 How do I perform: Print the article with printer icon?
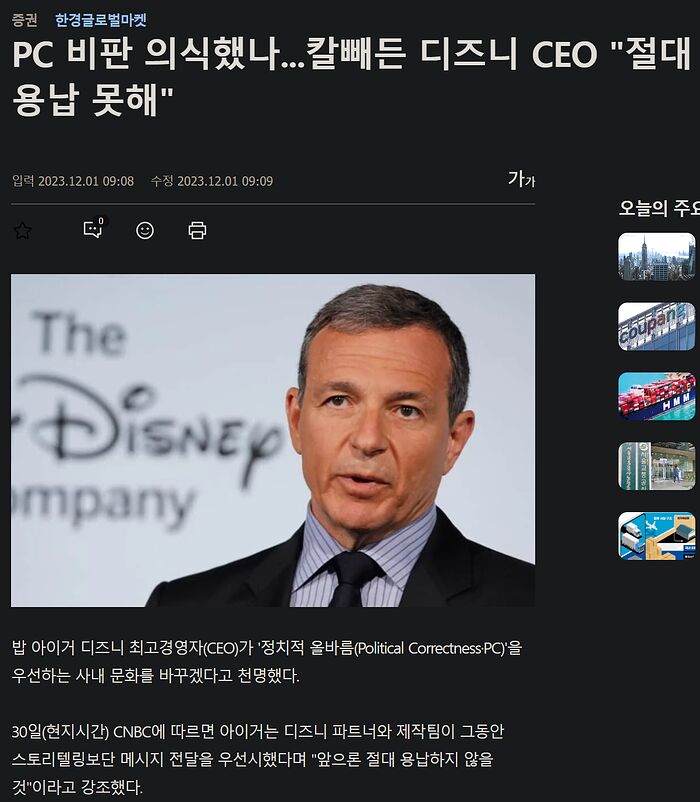[x=197, y=231]
